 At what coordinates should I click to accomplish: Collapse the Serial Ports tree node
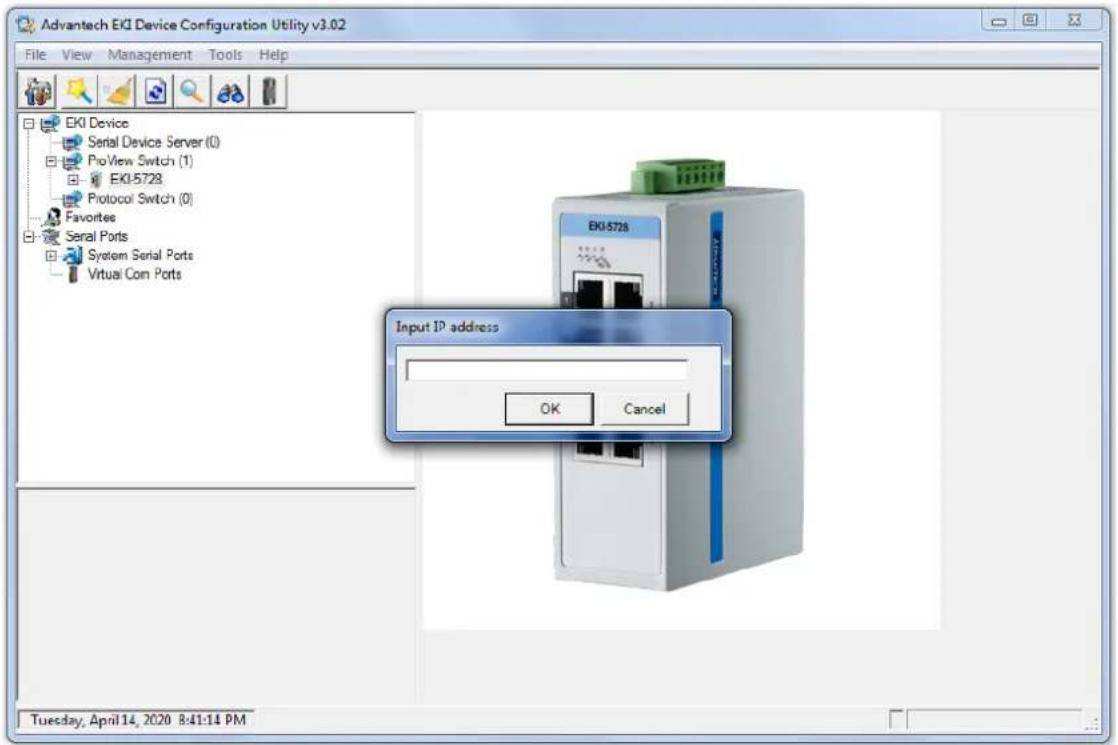(29, 237)
